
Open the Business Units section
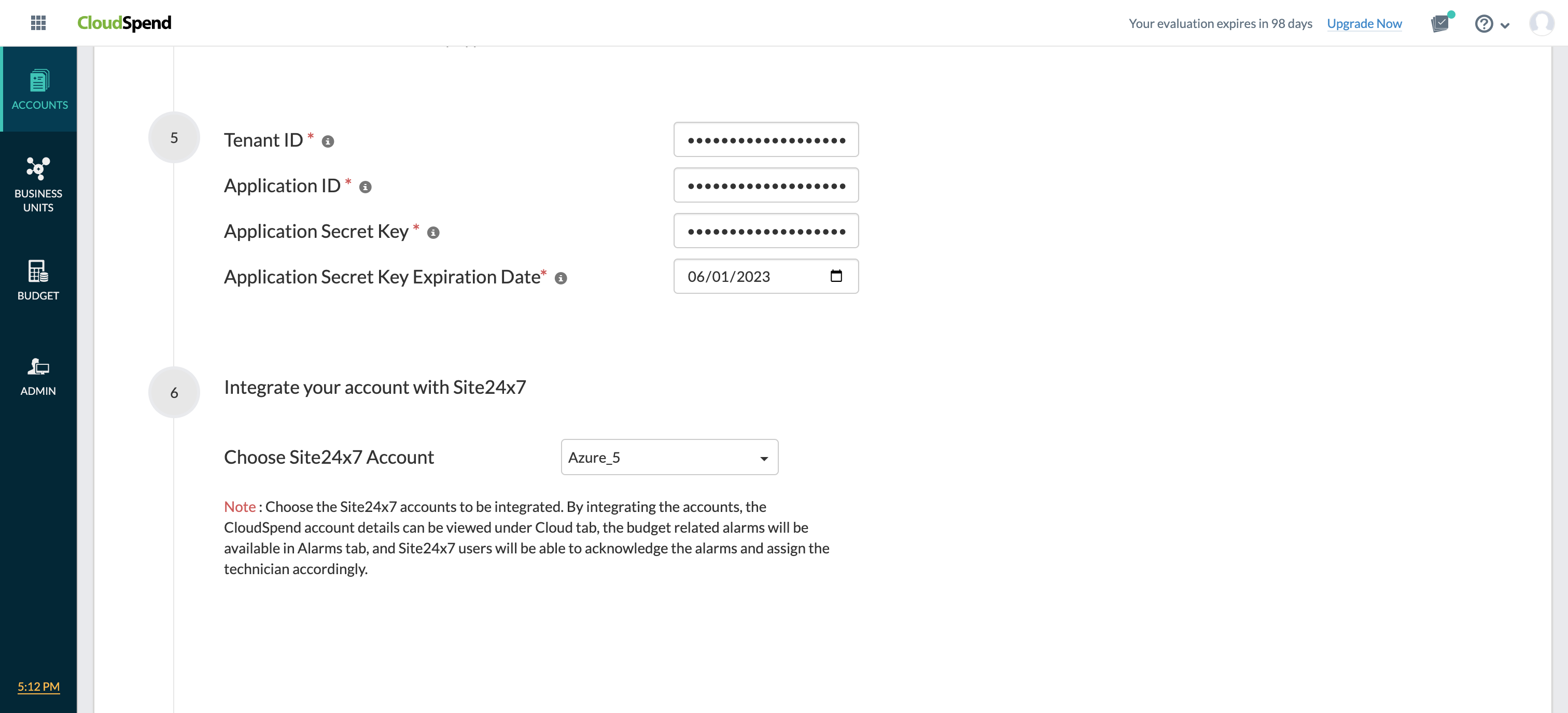38,182
